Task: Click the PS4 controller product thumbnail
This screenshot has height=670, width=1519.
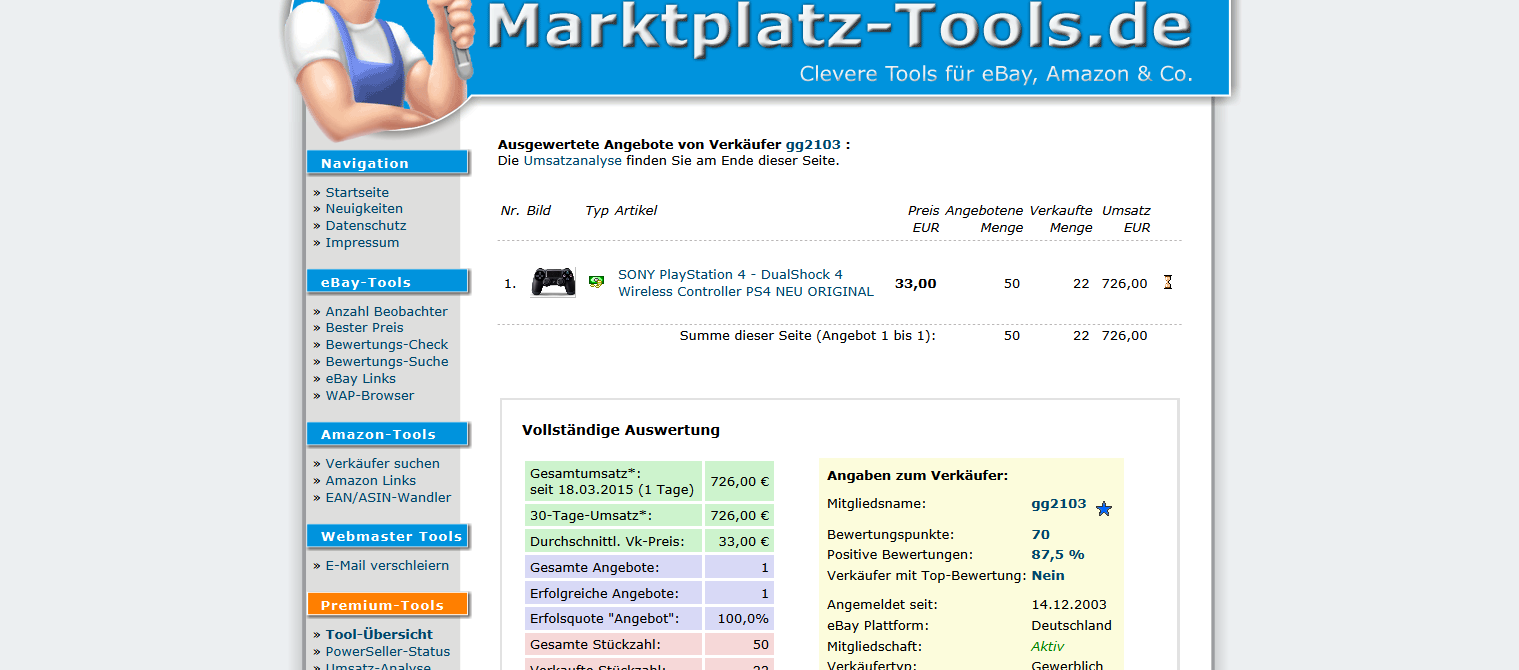Action: coord(553,282)
